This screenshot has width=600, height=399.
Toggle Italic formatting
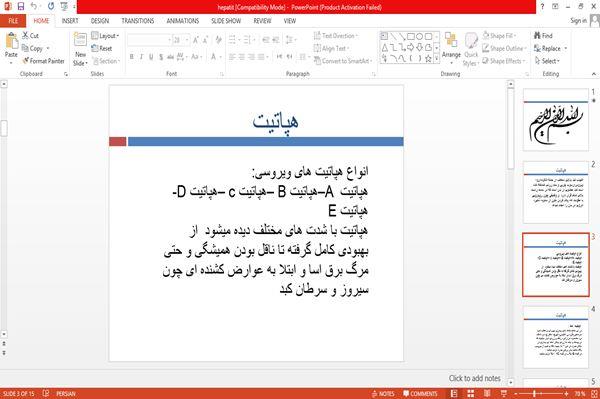point(141,57)
